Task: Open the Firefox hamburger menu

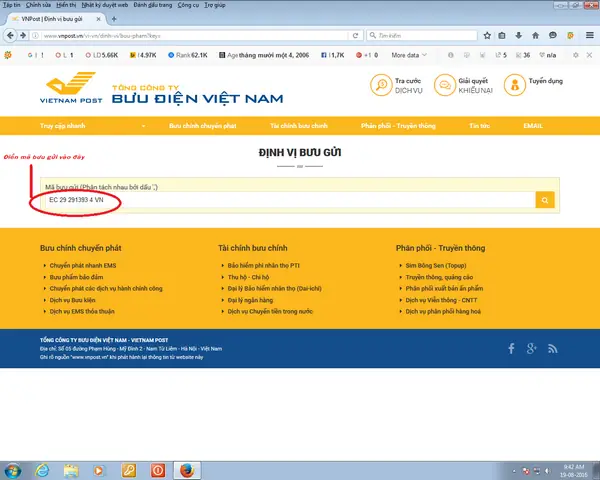Action: (590, 36)
